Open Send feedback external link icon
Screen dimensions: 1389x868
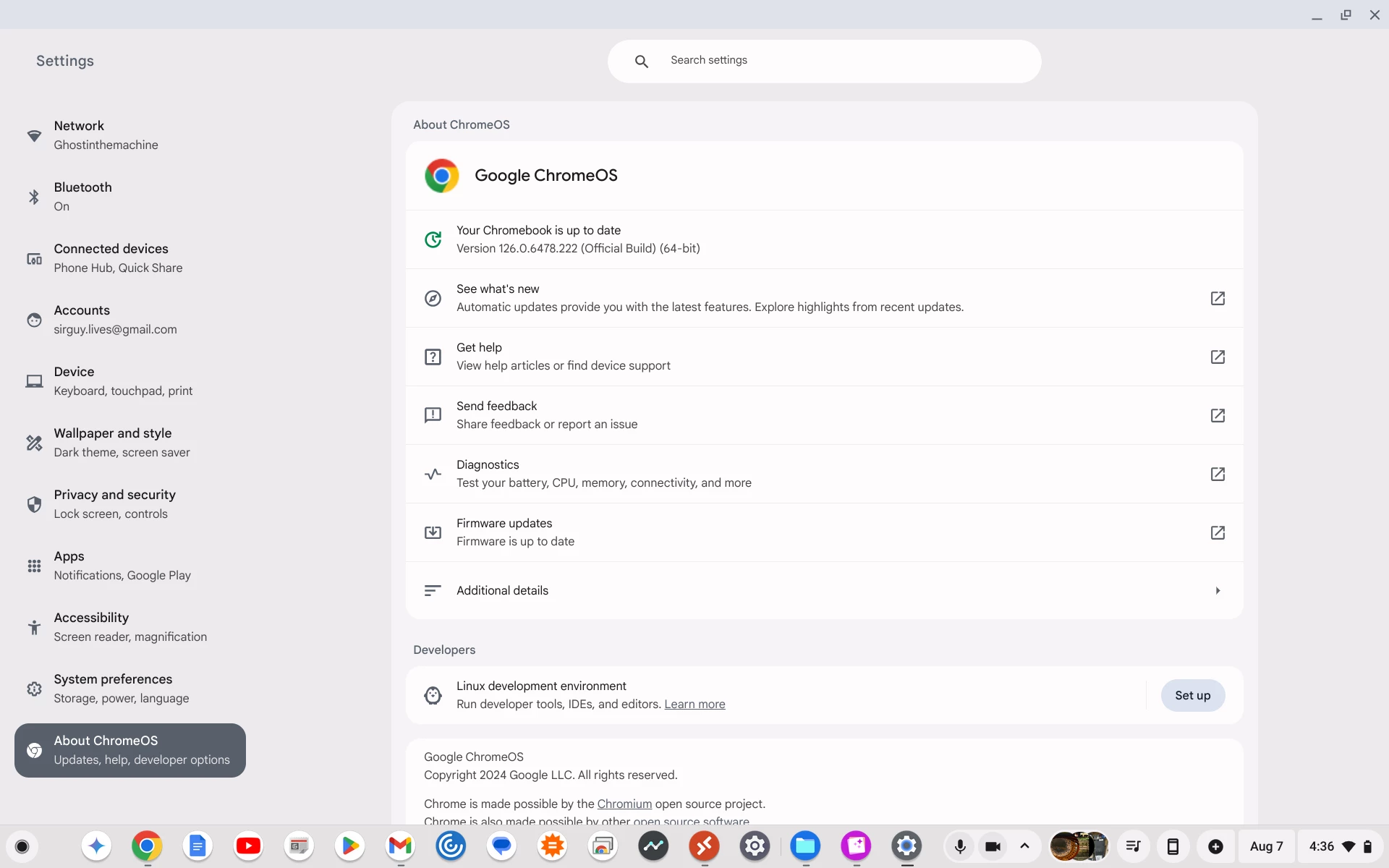(x=1218, y=415)
